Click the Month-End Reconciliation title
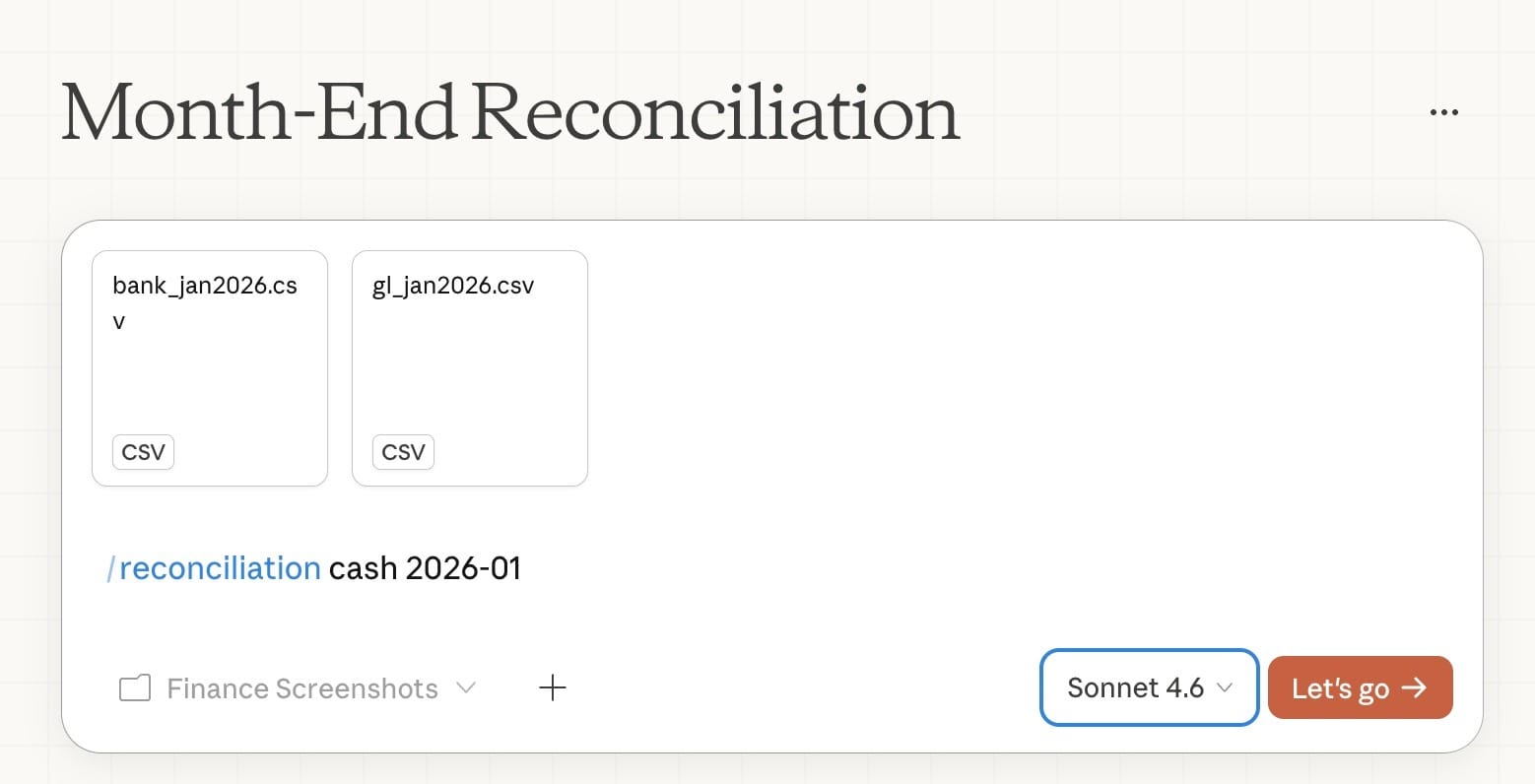Image resolution: width=1535 pixels, height=784 pixels. pos(508,111)
